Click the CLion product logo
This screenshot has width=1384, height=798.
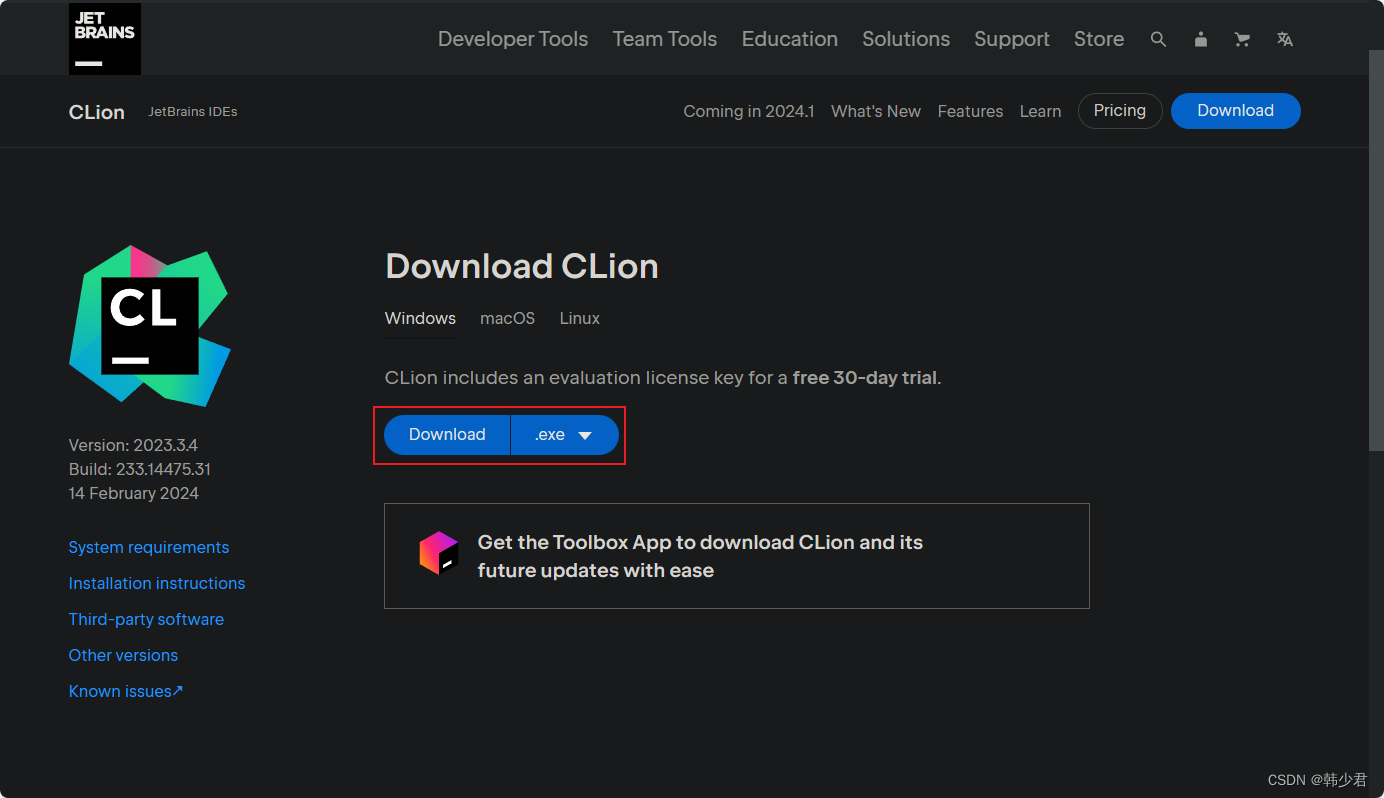(x=150, y=325)
